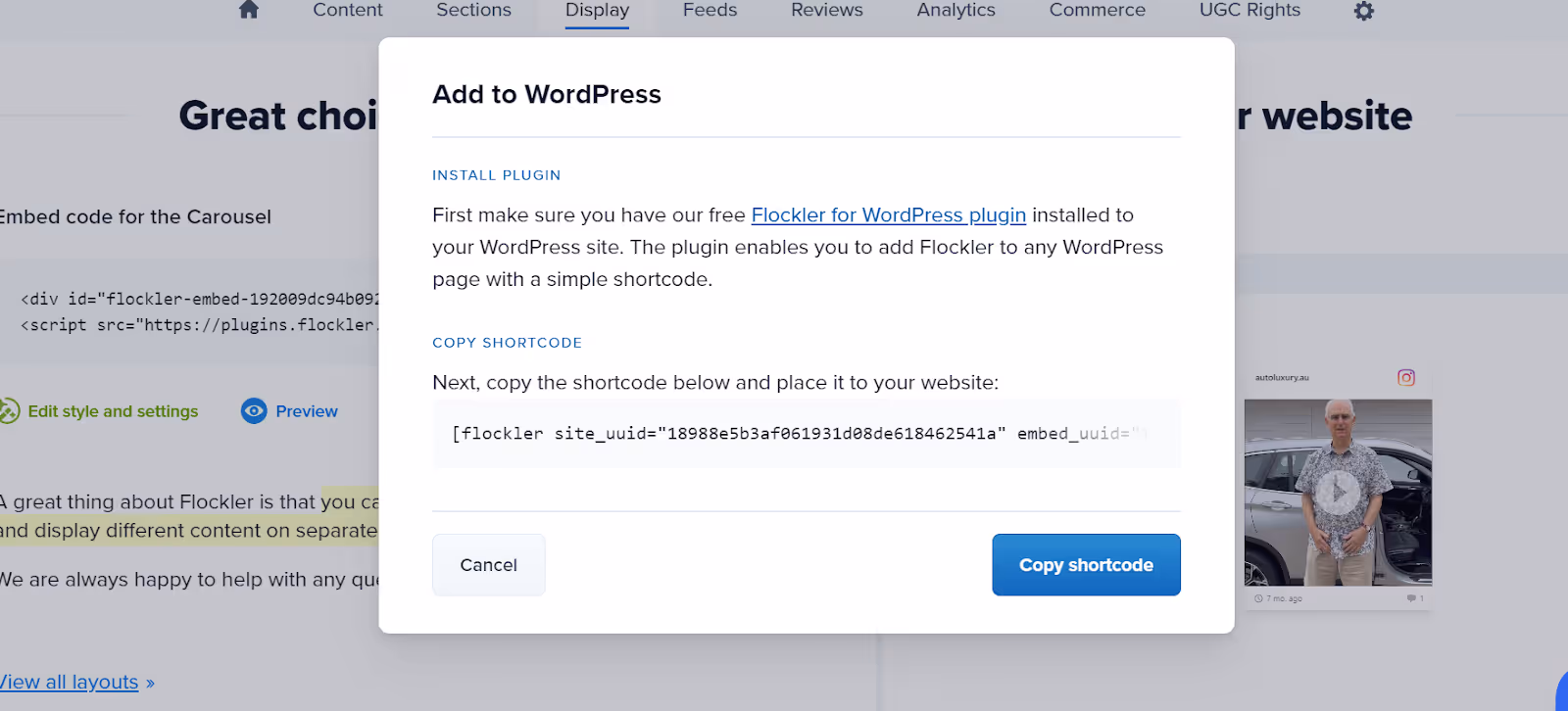Select the Display tab
The image size is (1568, 711).
(597, 10)
